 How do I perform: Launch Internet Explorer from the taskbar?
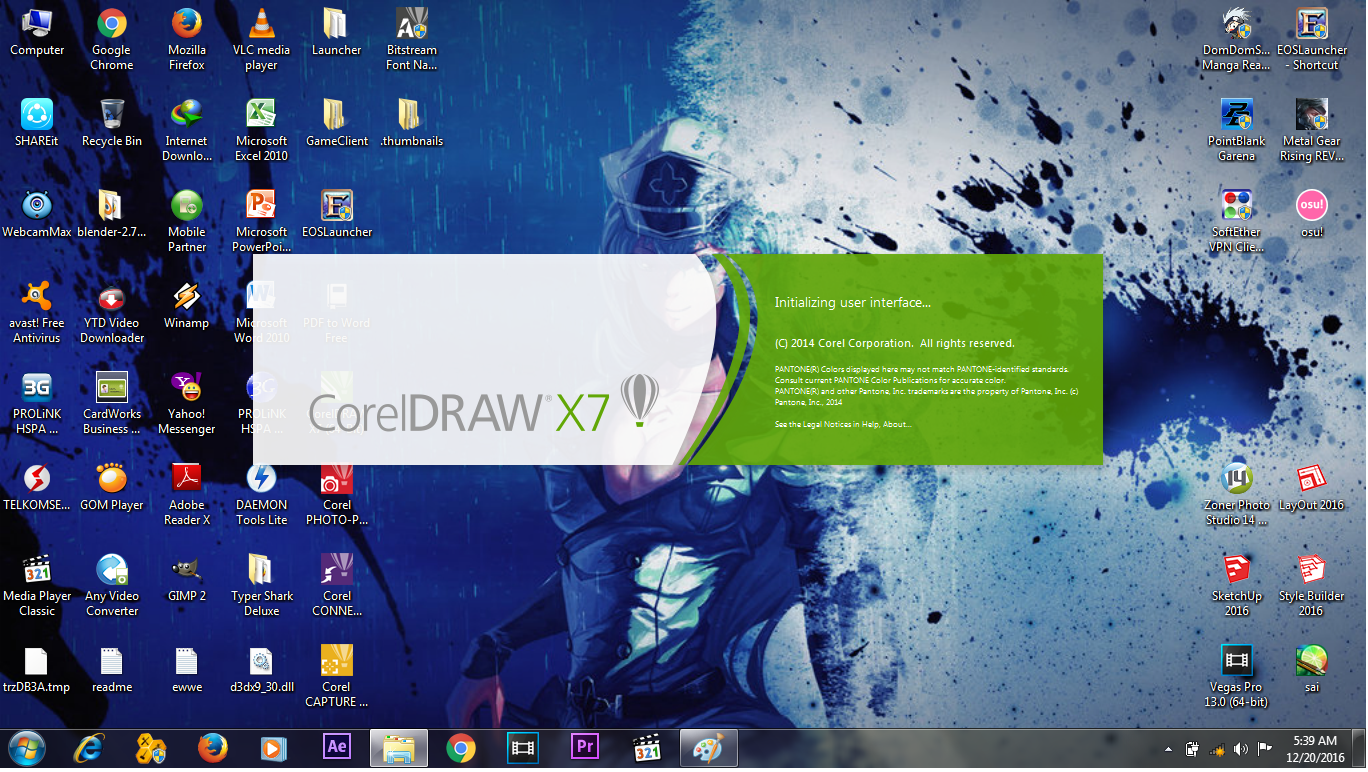click(91, 748)
